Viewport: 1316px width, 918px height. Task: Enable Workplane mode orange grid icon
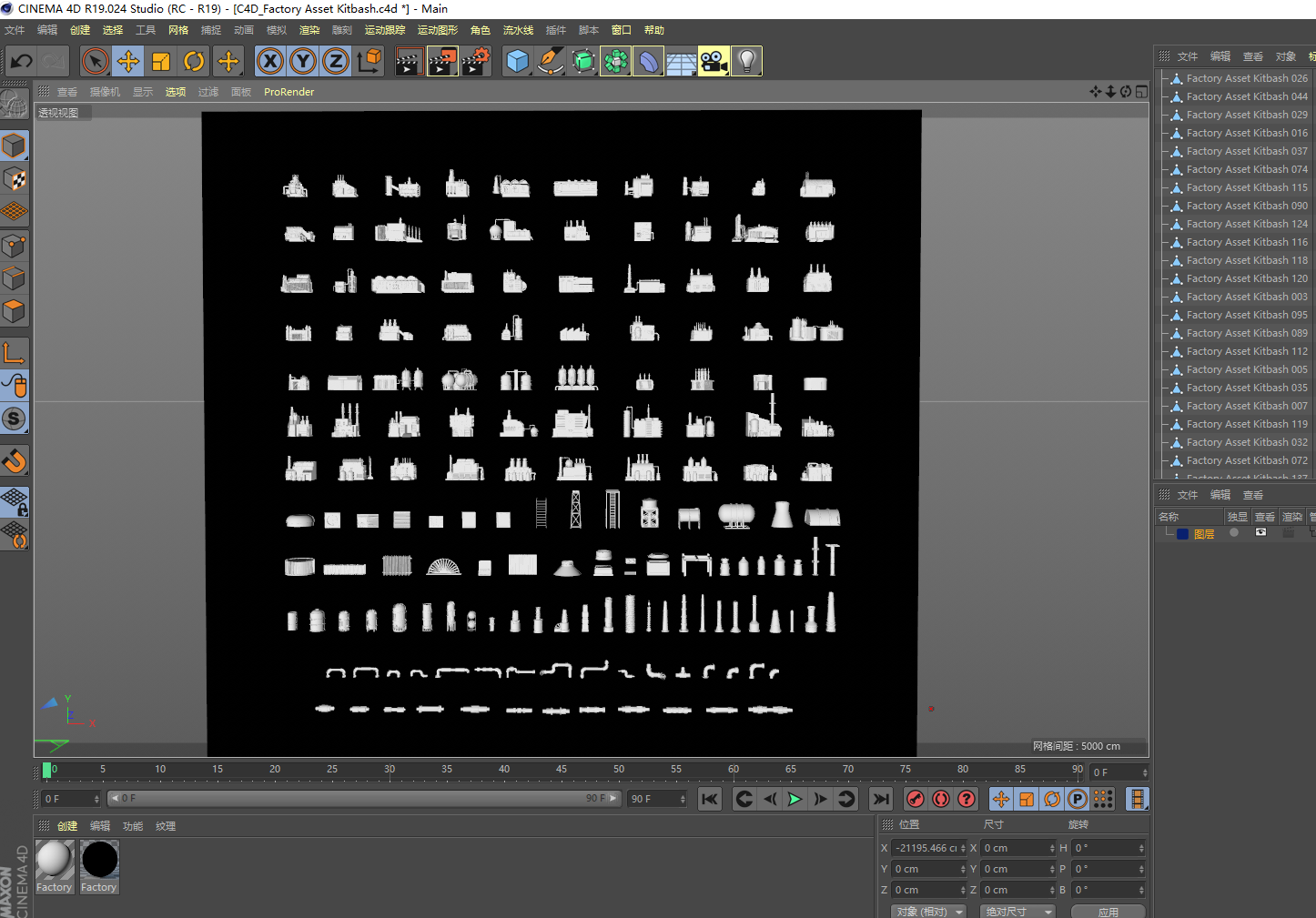point(14,211)
